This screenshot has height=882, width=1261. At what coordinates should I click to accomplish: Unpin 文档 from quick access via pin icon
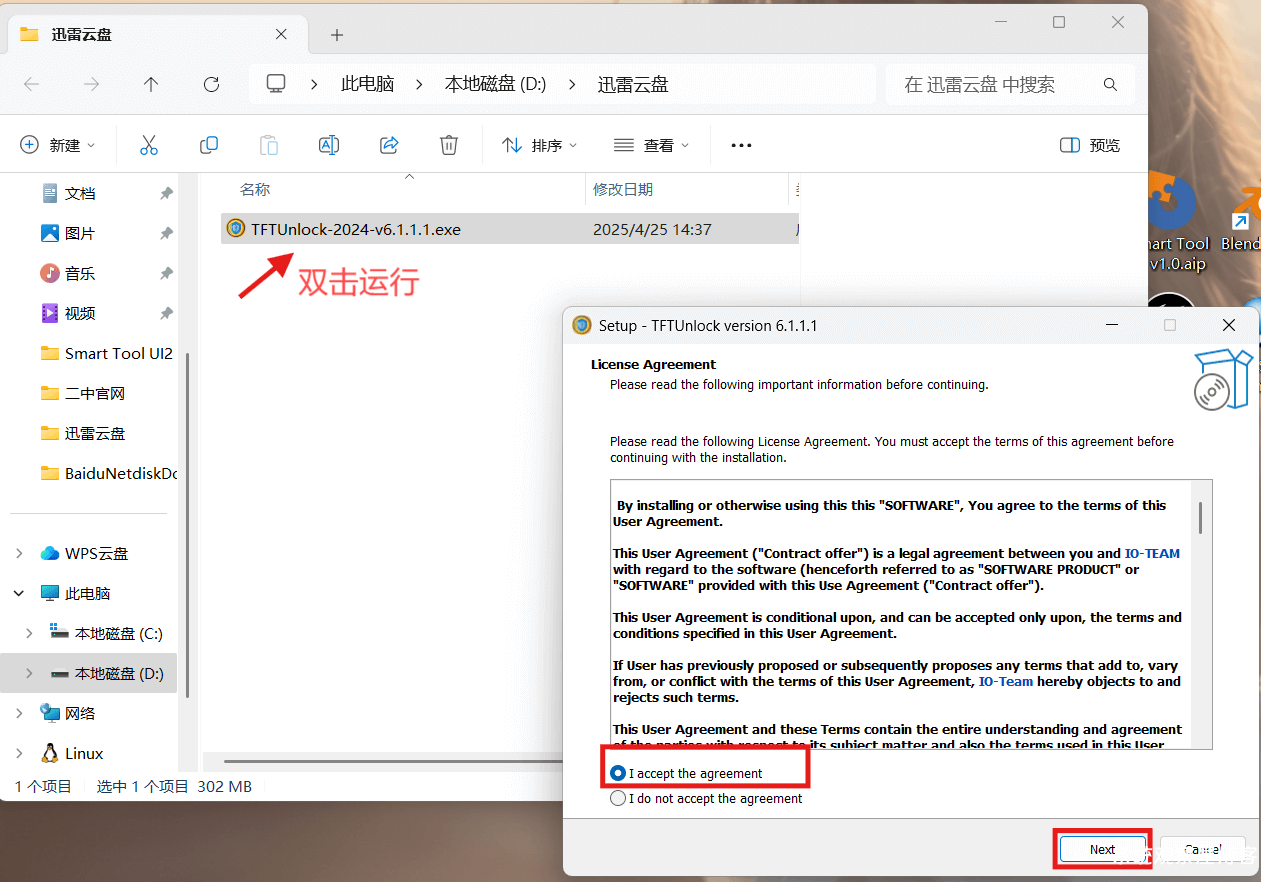166,193
